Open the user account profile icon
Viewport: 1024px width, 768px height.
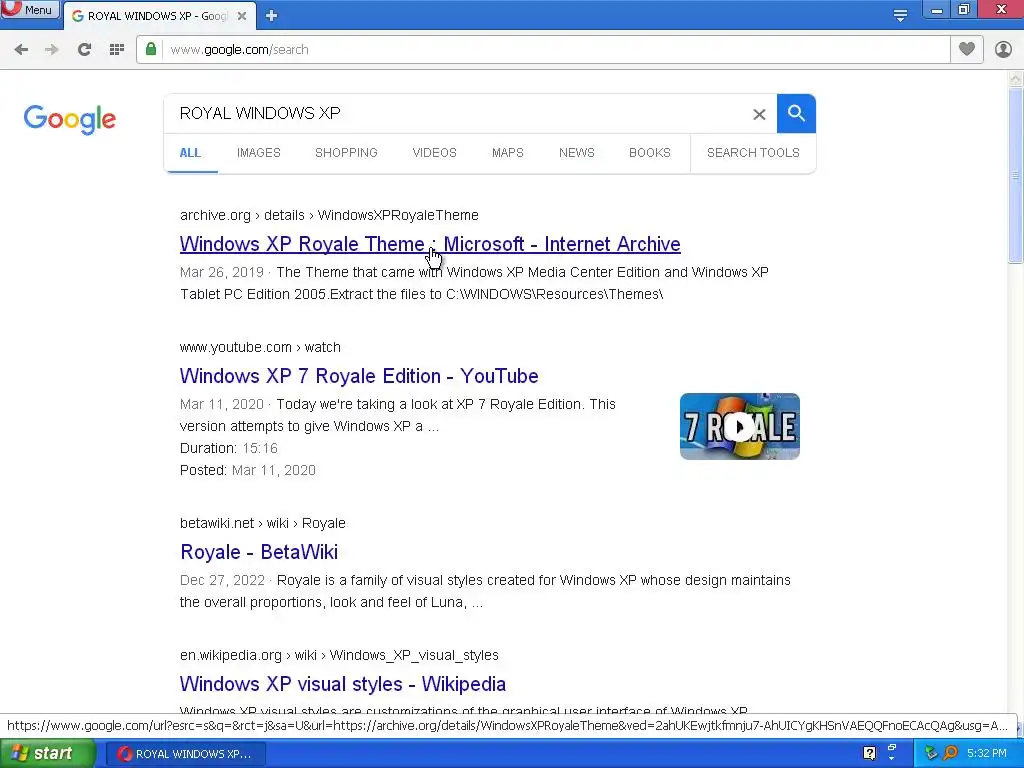(x=1003, y=49)
